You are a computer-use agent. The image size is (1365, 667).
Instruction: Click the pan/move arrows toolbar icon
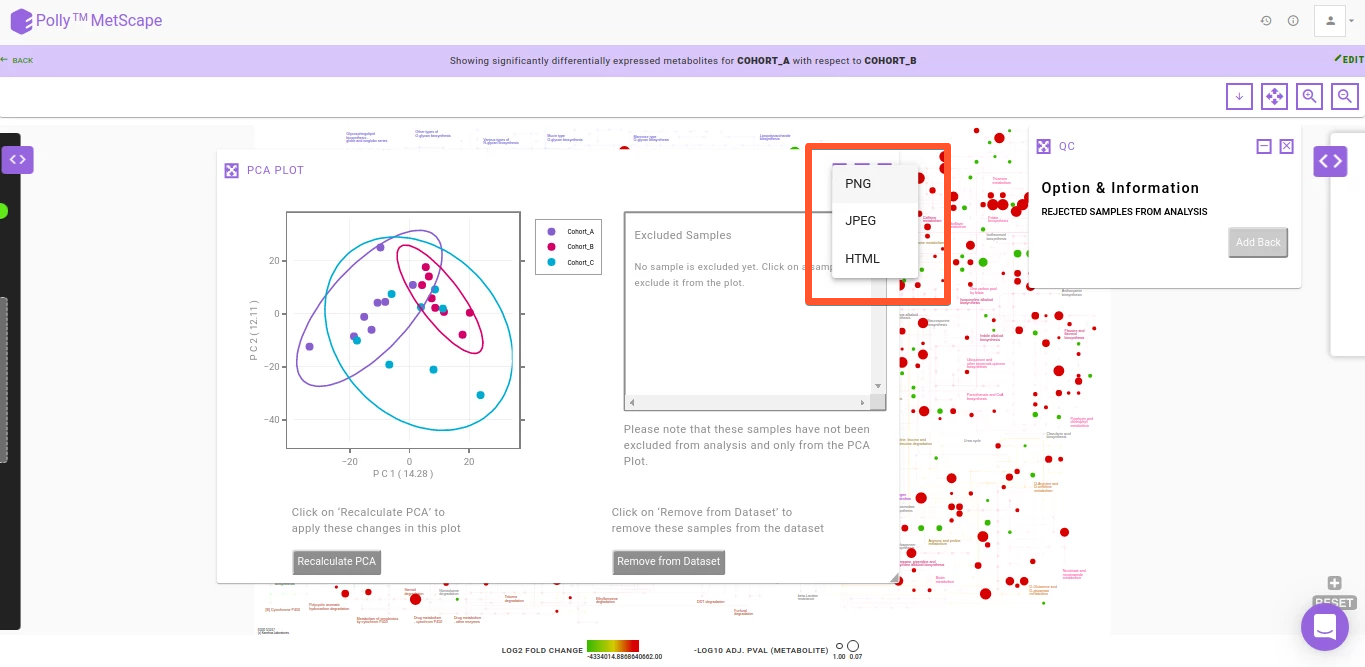click(1274, 96)
